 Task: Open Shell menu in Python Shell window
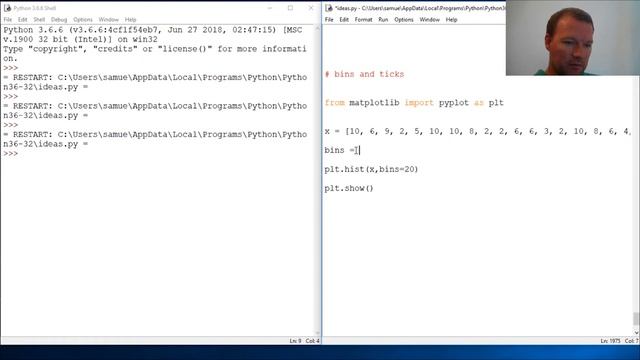click(39, 20)
